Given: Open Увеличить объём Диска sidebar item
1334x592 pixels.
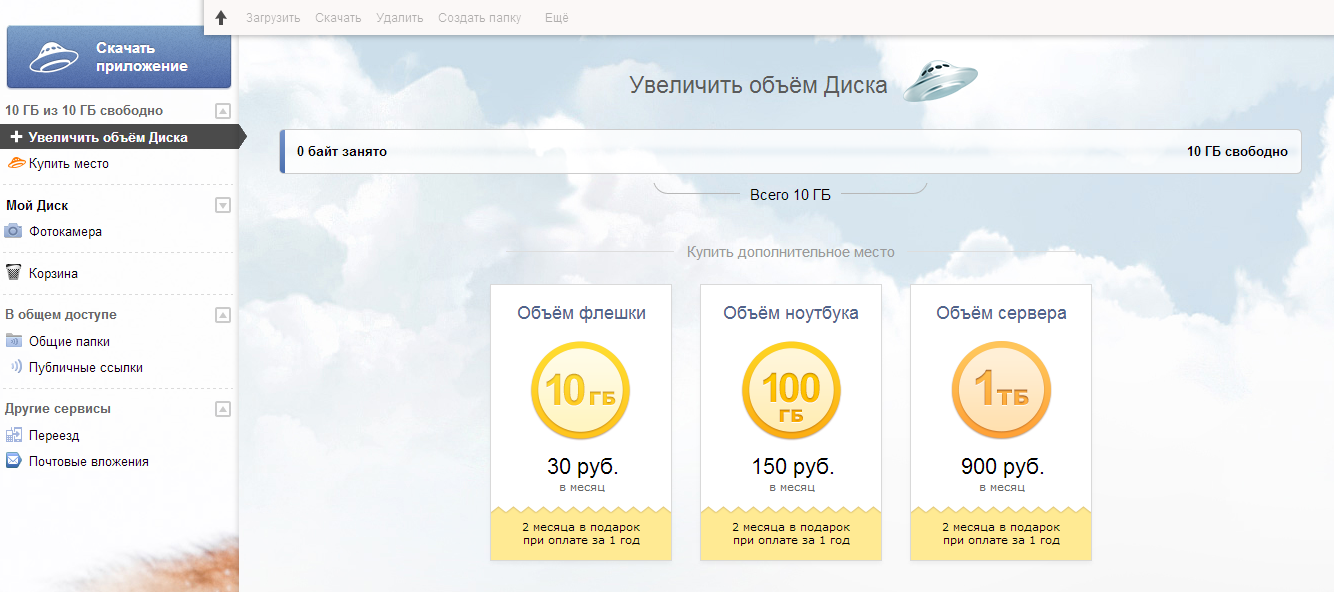Looking at the screenshot, I should [x=108, y=137].
